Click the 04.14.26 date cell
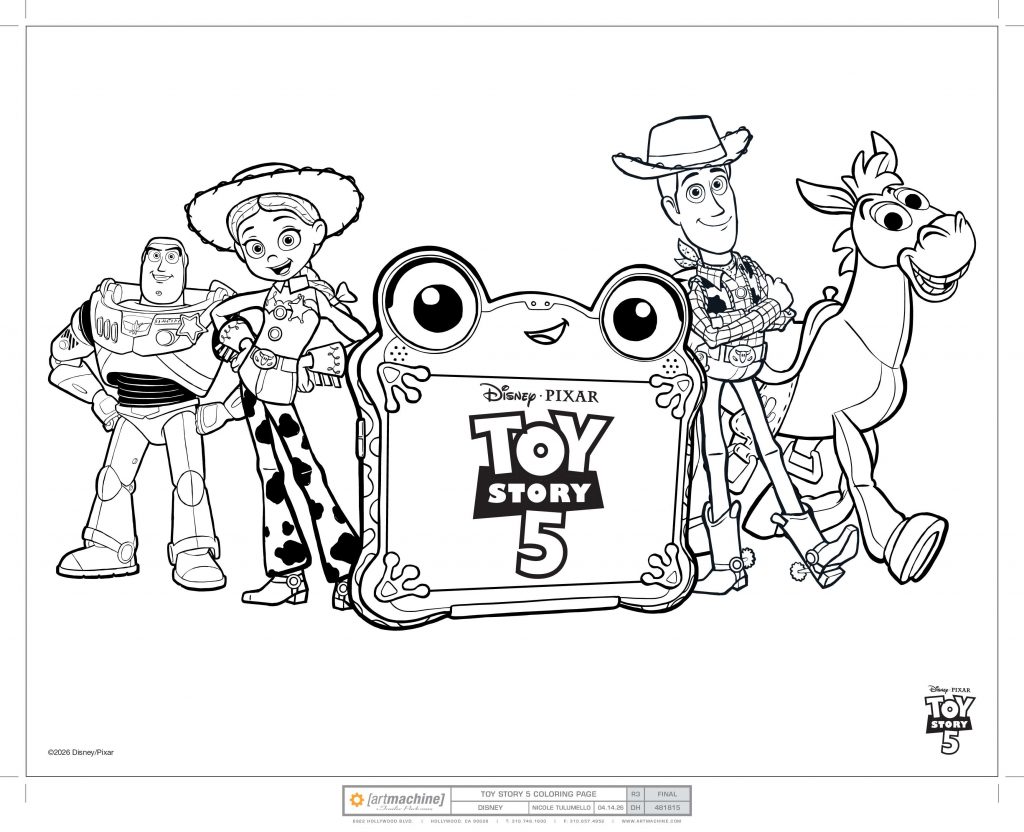 coord(610,808)
